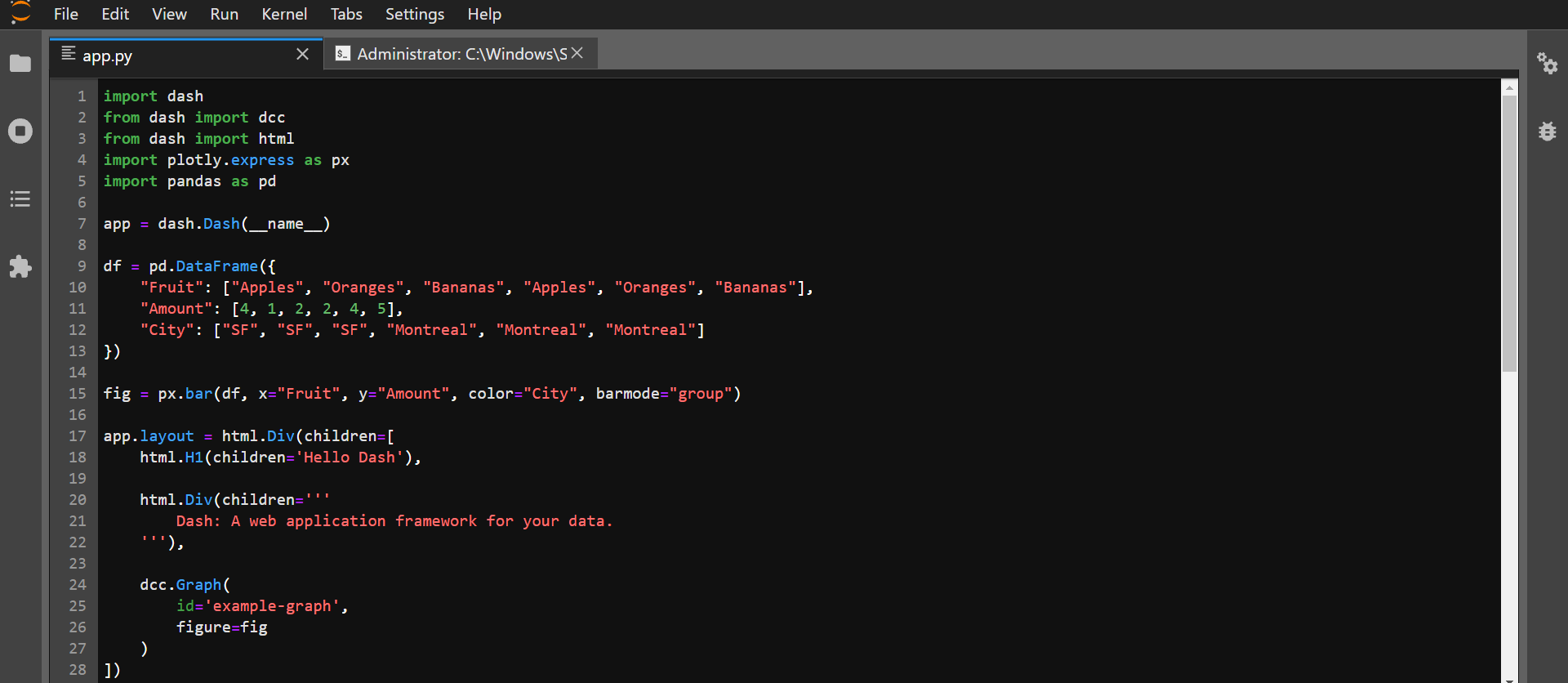
Task: Switch to the Administrator terminal tab
Action: coord(462,54)
